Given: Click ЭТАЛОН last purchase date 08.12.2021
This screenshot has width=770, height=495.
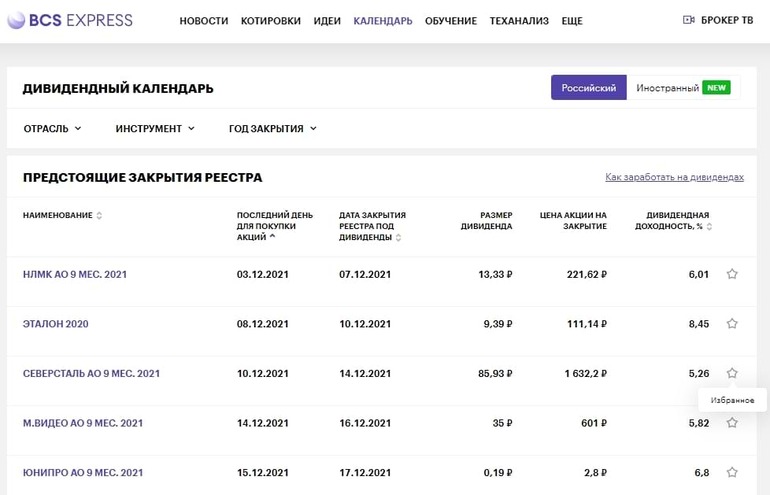Looking at the screenshot, I should point(263,324).
